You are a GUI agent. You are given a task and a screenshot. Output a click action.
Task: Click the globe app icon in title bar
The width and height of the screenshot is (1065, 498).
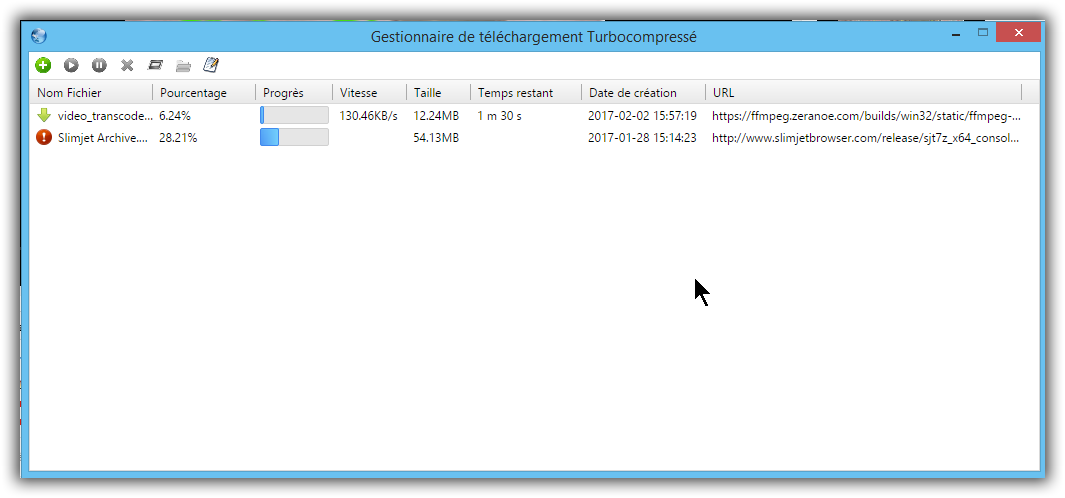[39, 36]
